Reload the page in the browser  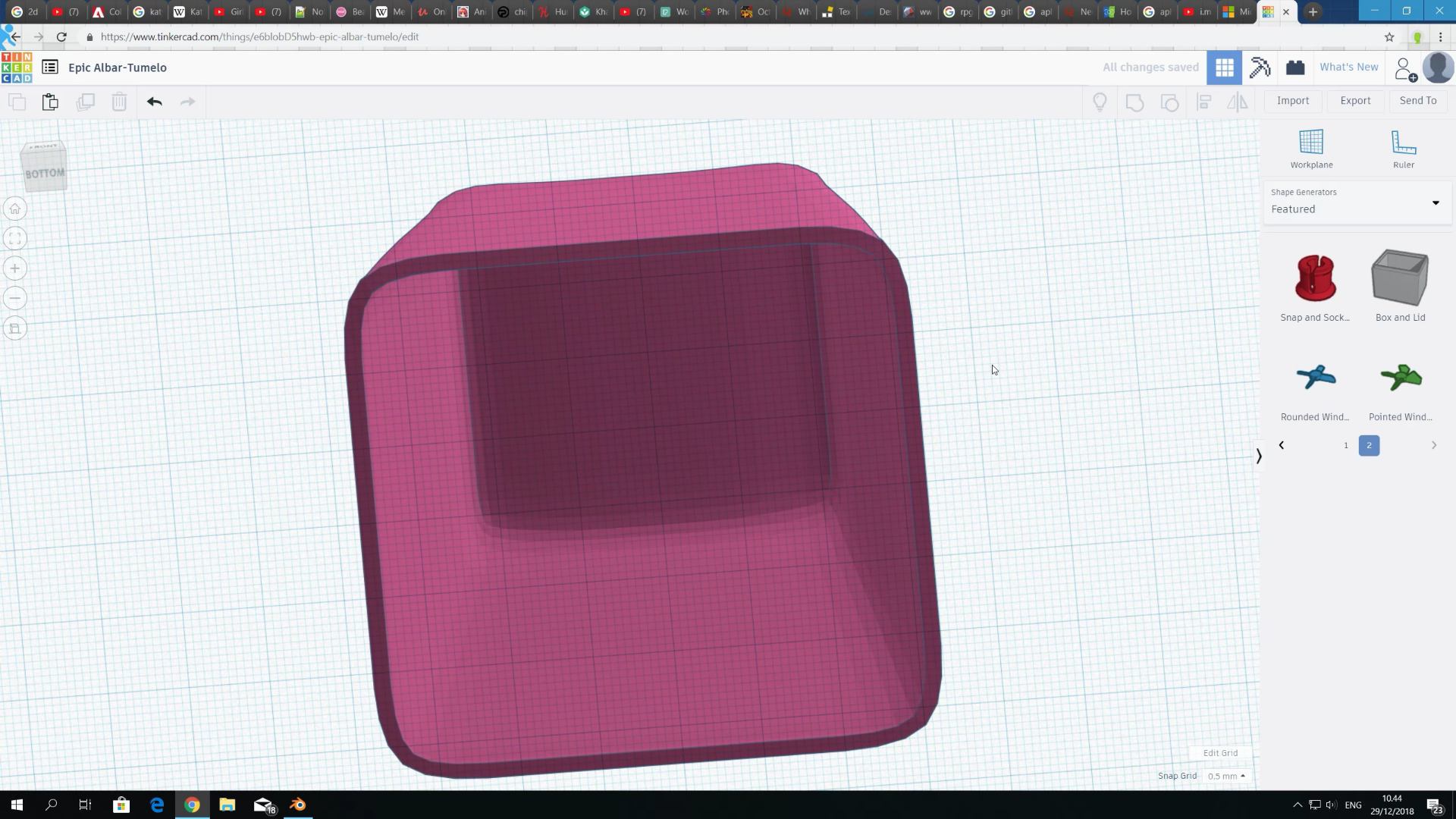[61, 36]
